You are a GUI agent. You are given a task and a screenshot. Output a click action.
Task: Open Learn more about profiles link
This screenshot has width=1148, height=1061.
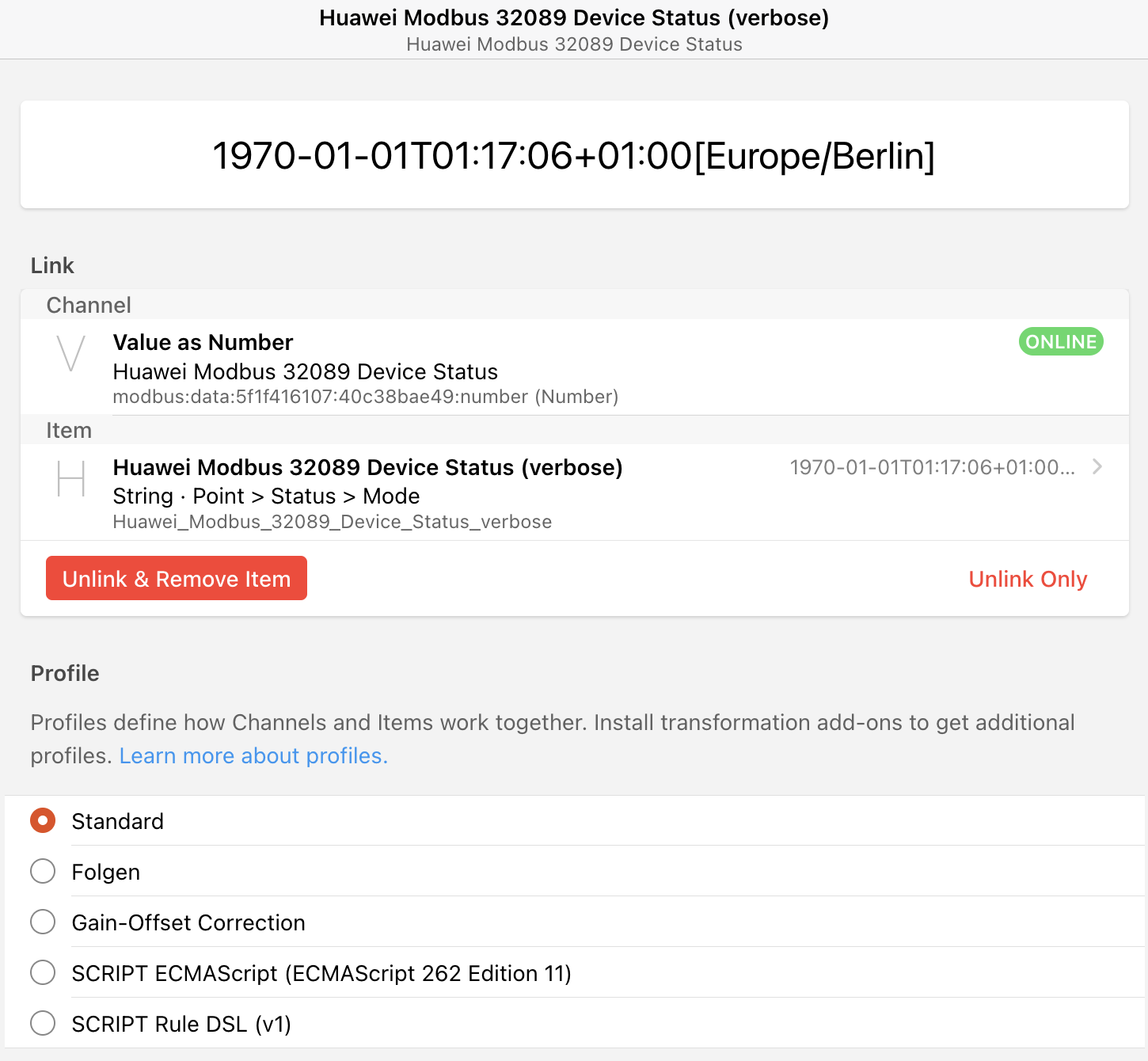(x=253, y=755)
